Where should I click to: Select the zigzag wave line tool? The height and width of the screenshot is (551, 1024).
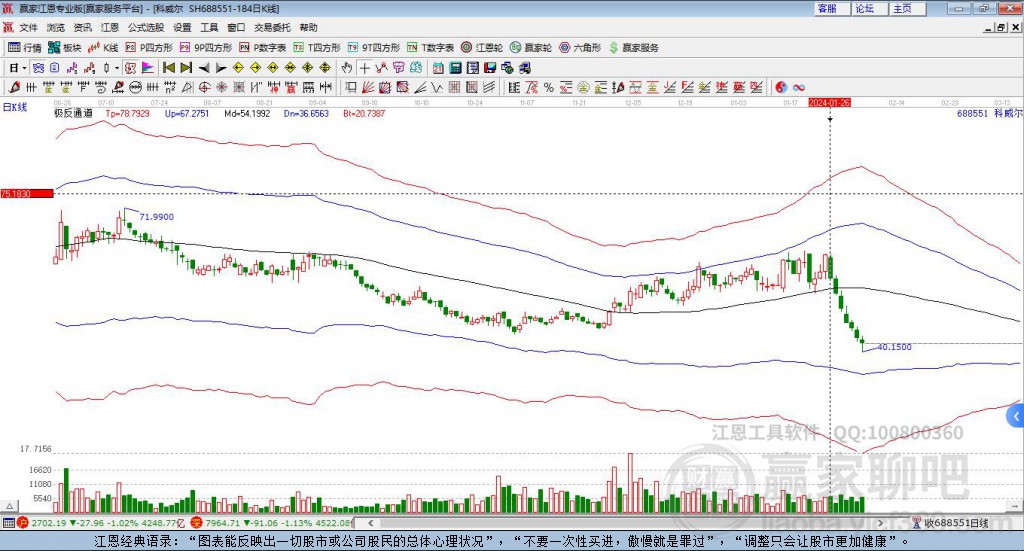click(438, 87)
